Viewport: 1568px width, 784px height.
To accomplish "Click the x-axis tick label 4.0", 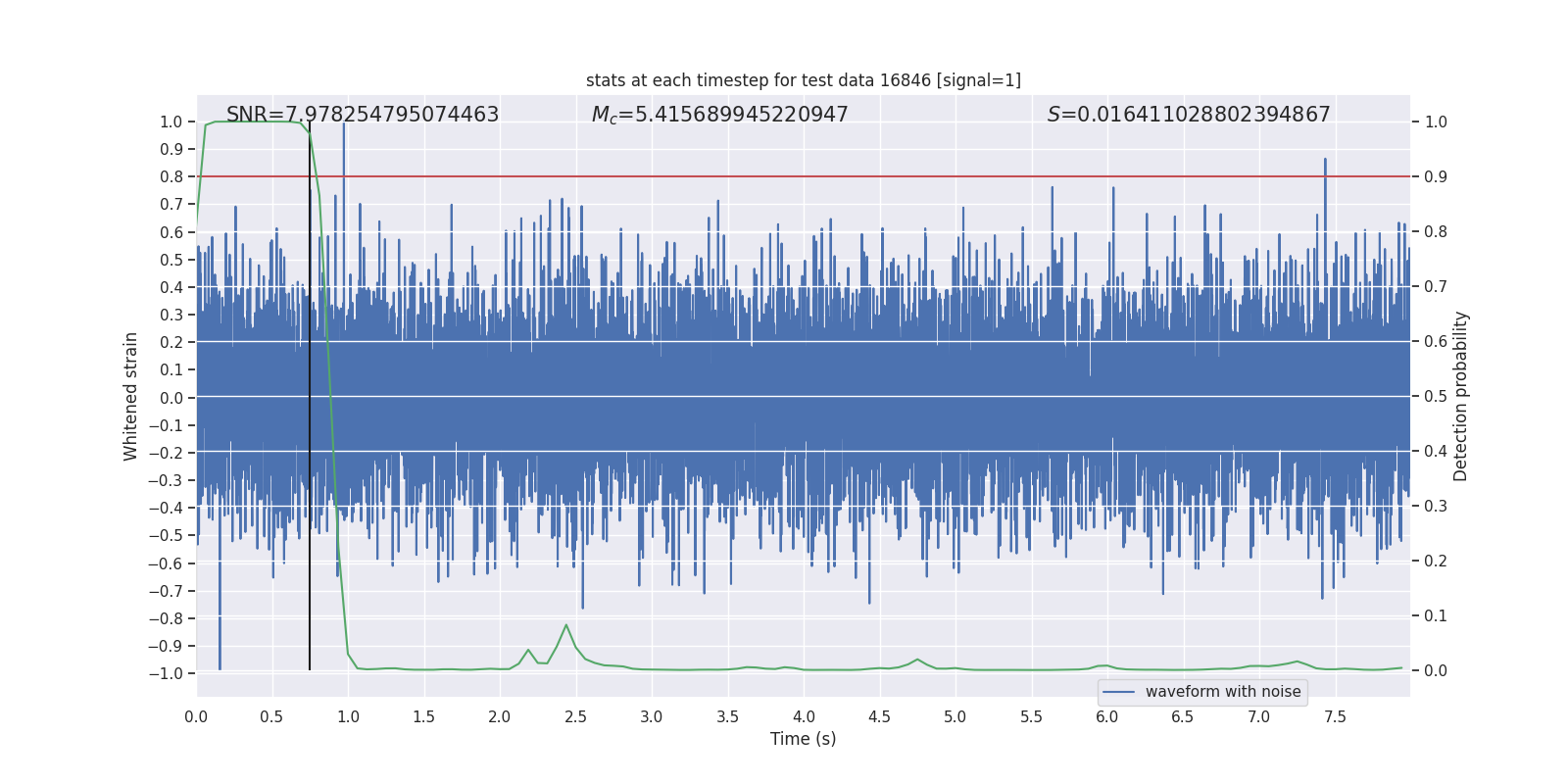I will (804, 717).
